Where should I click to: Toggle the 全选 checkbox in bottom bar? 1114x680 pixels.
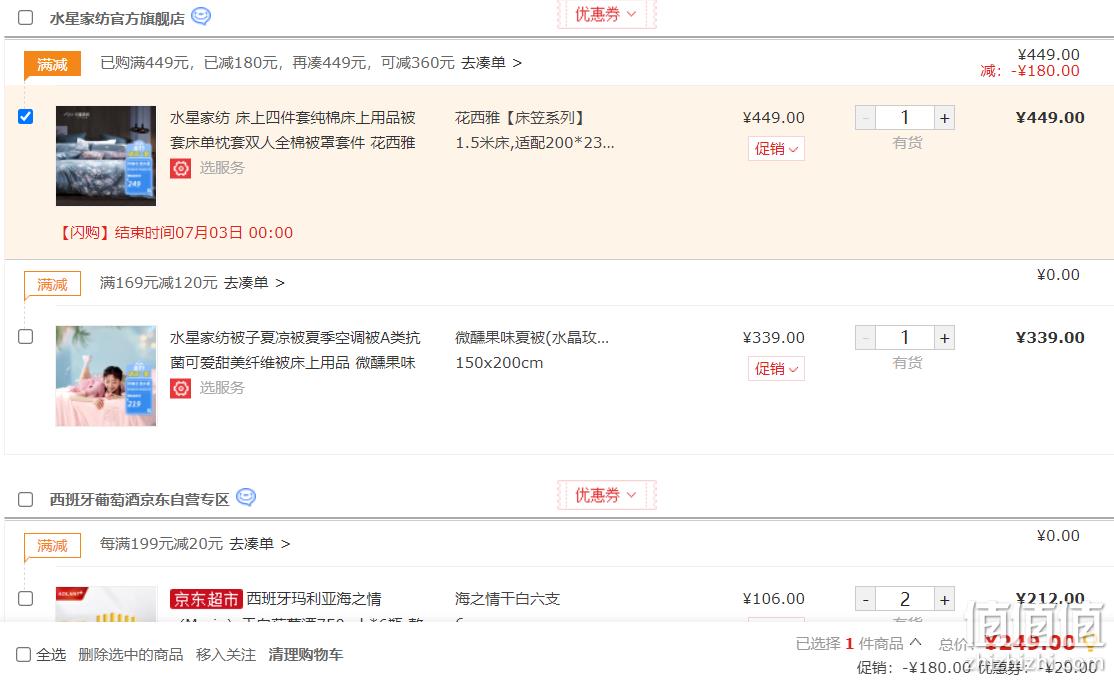[x=23, y=654]
